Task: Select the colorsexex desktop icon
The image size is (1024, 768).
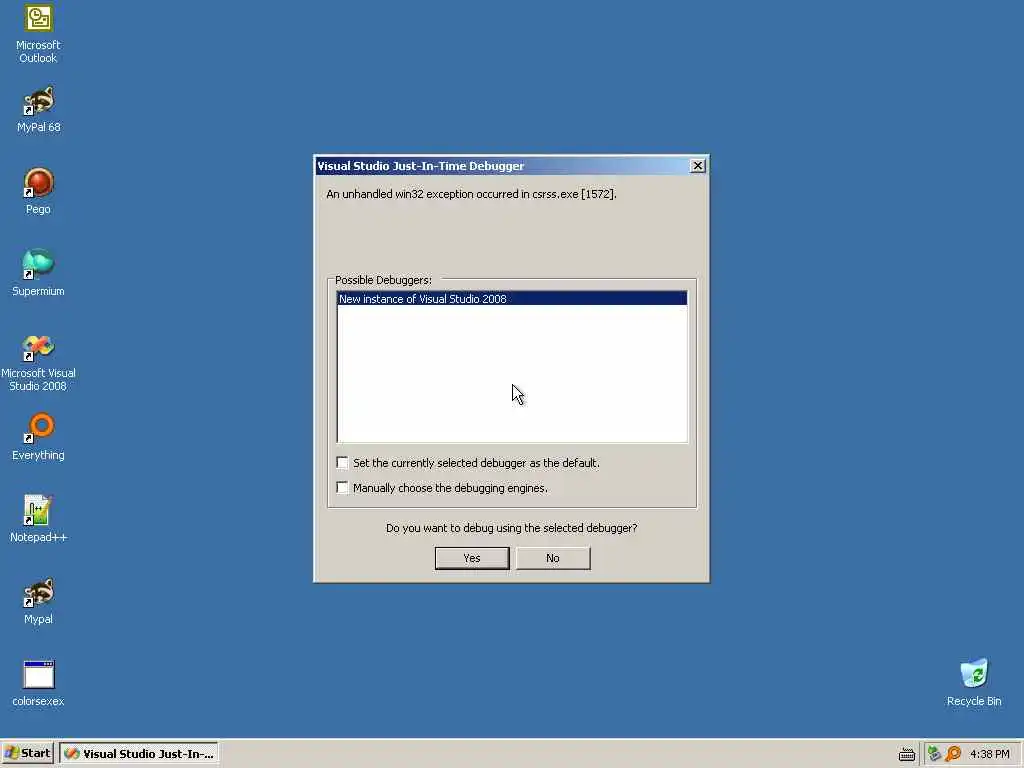Action: [38, 684]
